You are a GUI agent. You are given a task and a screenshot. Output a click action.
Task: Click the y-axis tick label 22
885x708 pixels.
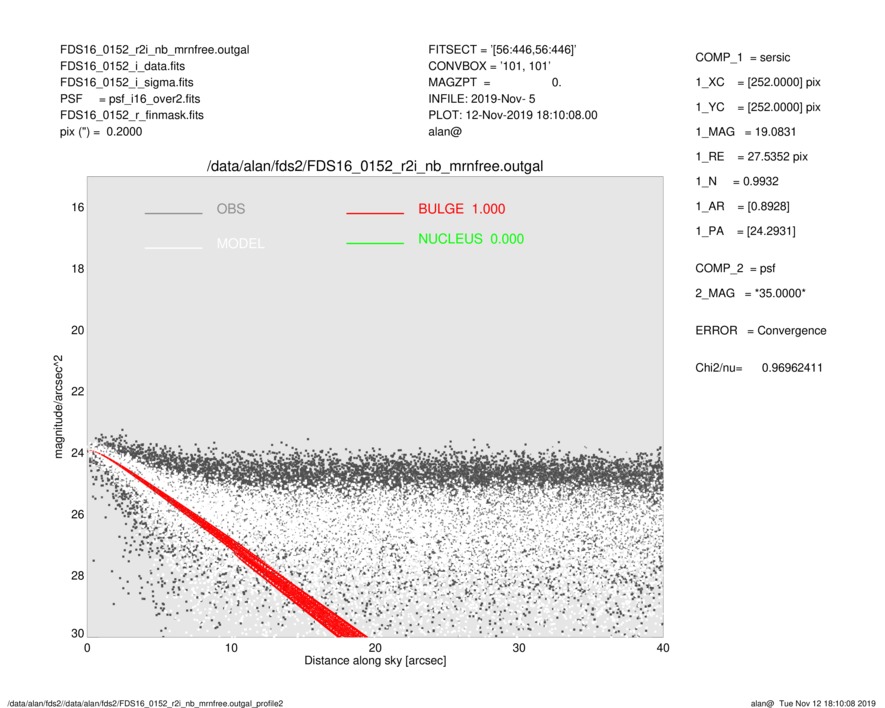click(78, 391)
